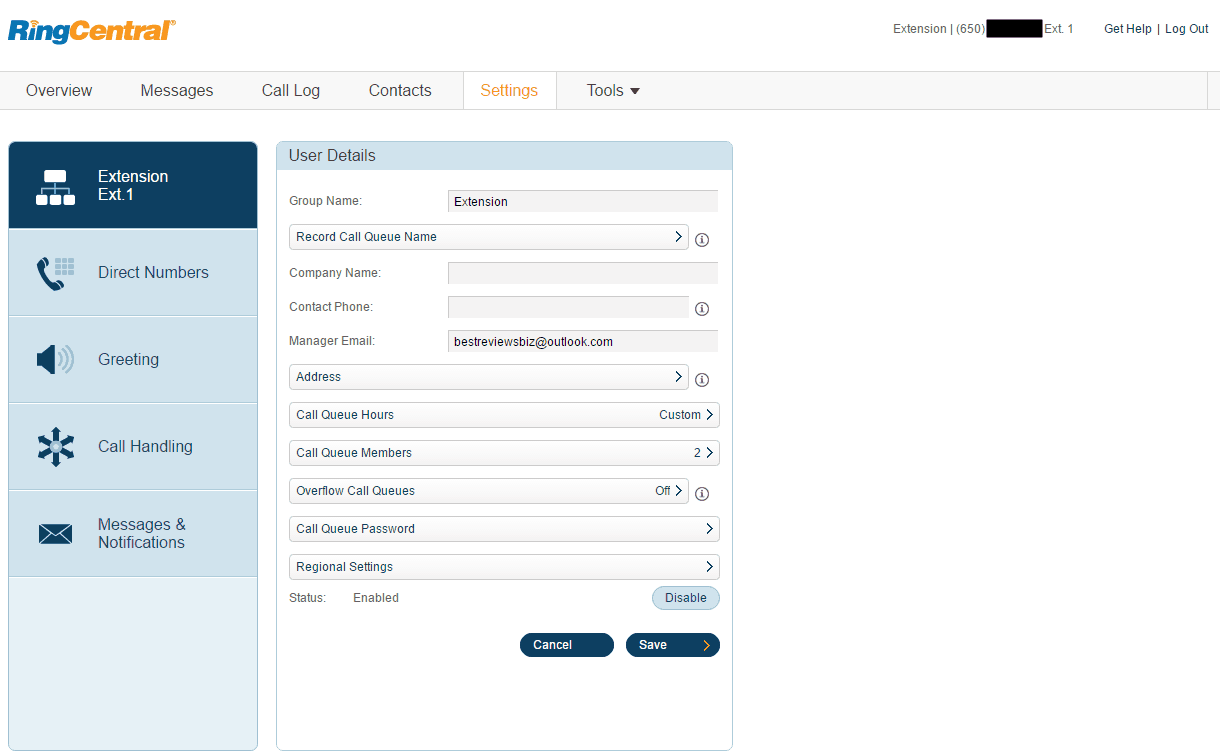Open the Call Queue Members list
The width and height of the screenshot is (1220, 752).
(x=504, y=452)
